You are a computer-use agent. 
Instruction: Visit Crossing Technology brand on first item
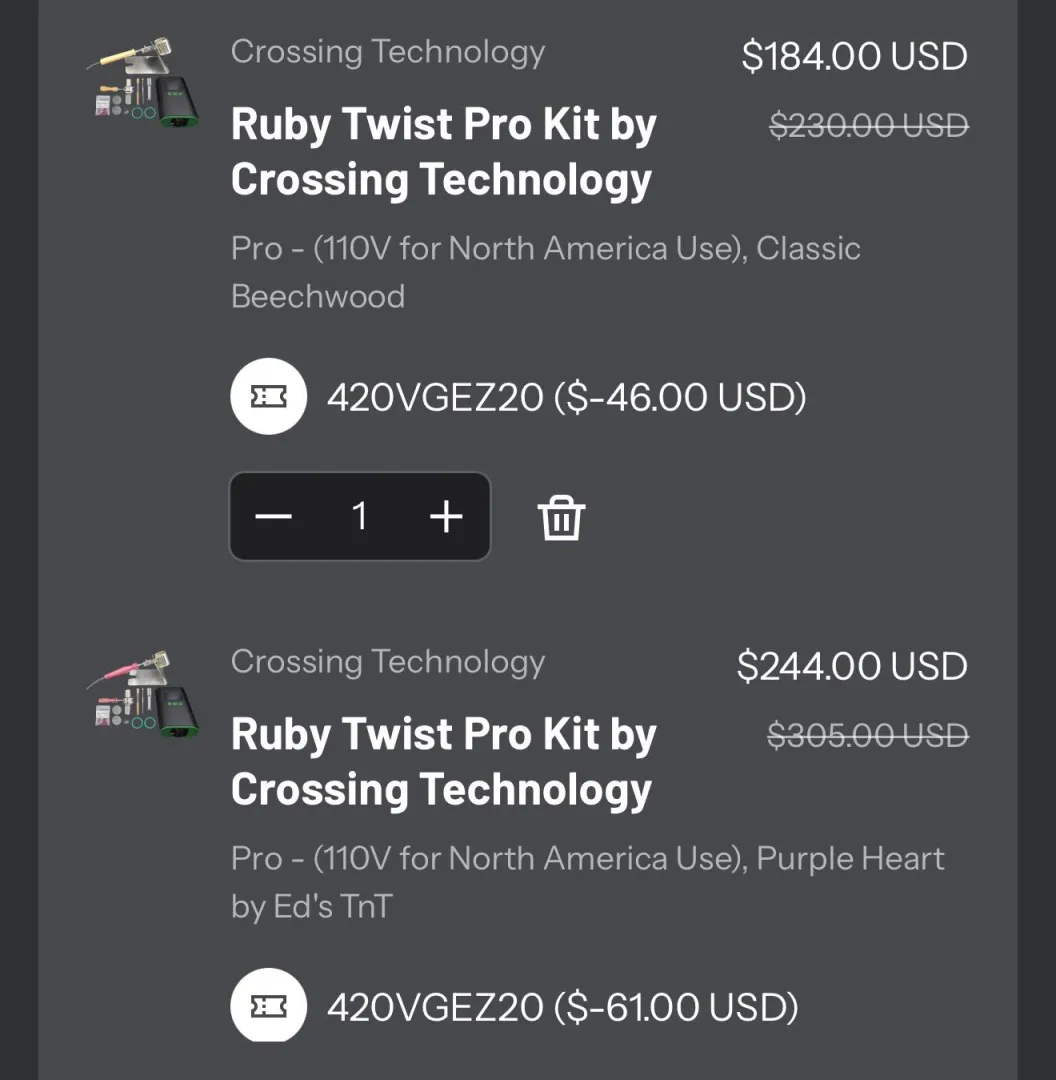[x=388, y=51]
